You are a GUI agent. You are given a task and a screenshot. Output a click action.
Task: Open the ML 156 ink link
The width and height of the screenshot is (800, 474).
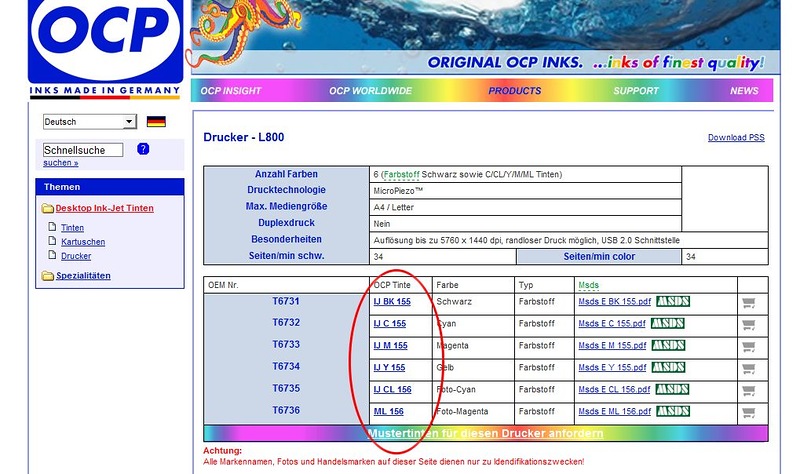(x=388, y=411)
